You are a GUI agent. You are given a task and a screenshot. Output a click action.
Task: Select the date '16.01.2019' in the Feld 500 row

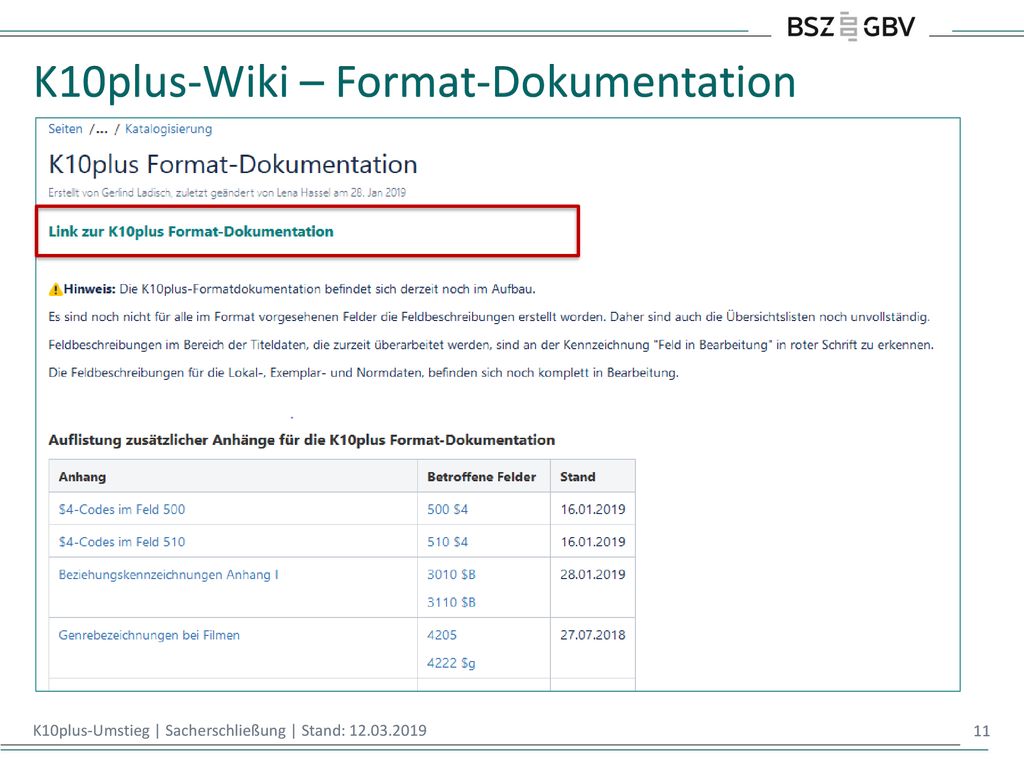click(x=593, y=509)
